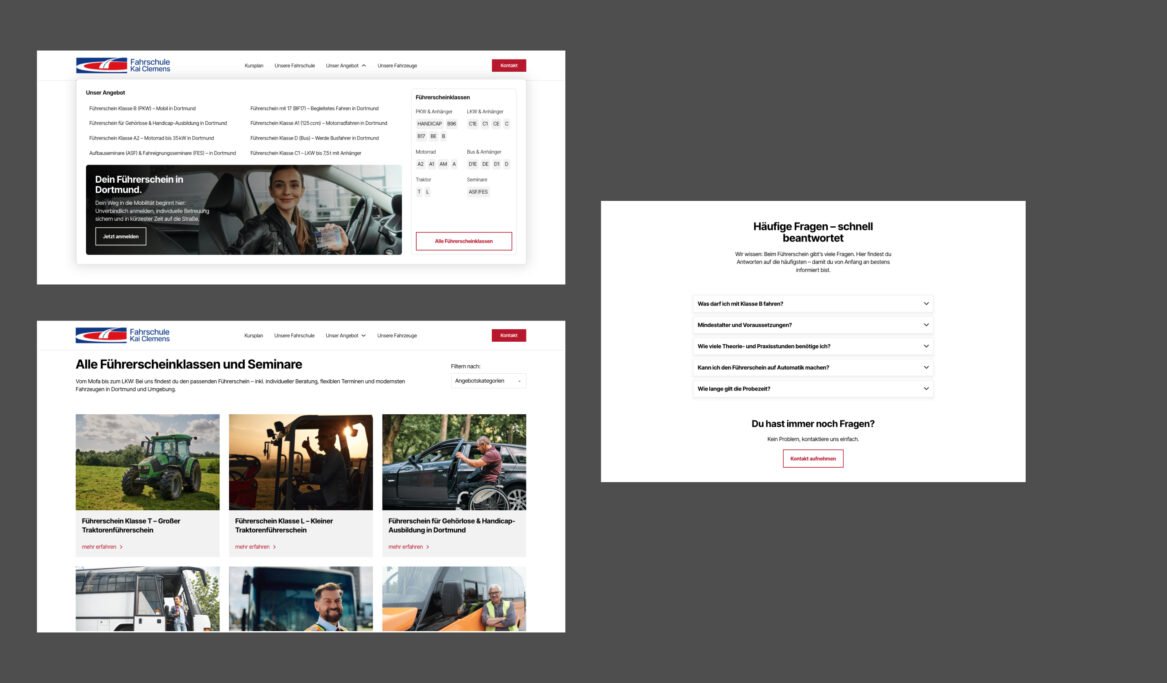Click the 'Jetzt anmelden' button on the banner
This screenshot has width=1167, height=683.
pos(120,237)
